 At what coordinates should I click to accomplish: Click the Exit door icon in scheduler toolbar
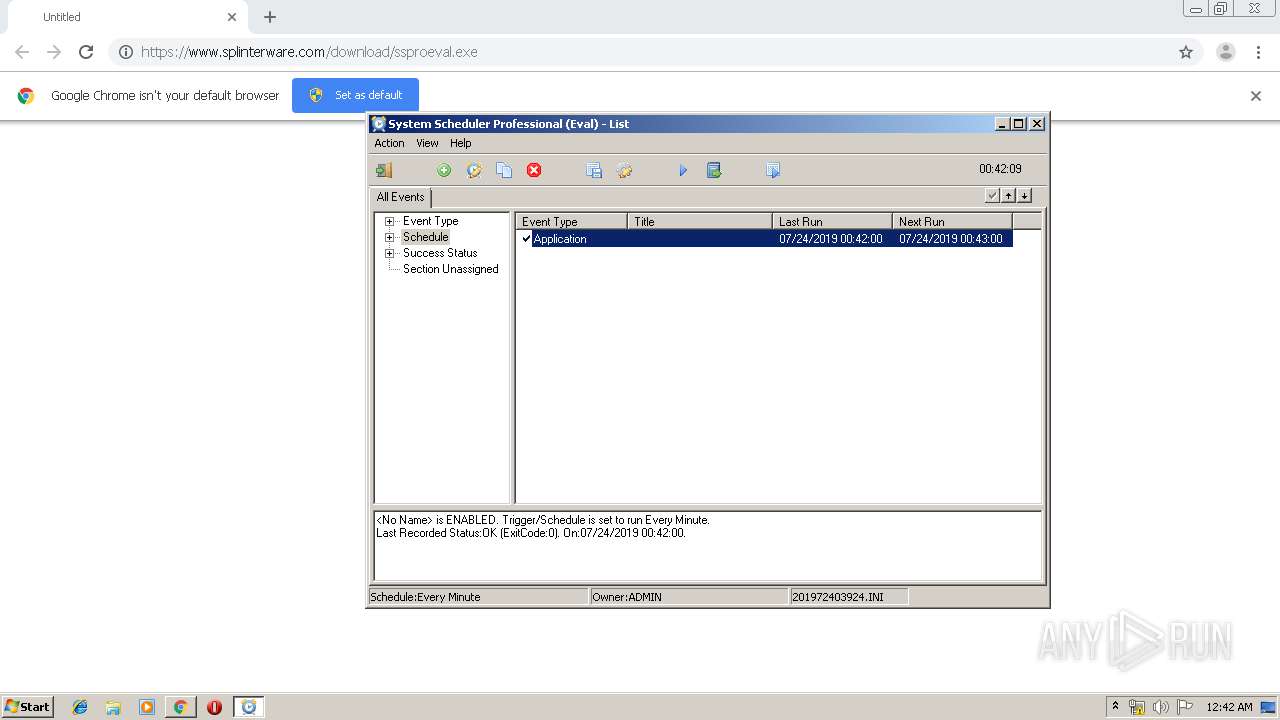(384, 171)
